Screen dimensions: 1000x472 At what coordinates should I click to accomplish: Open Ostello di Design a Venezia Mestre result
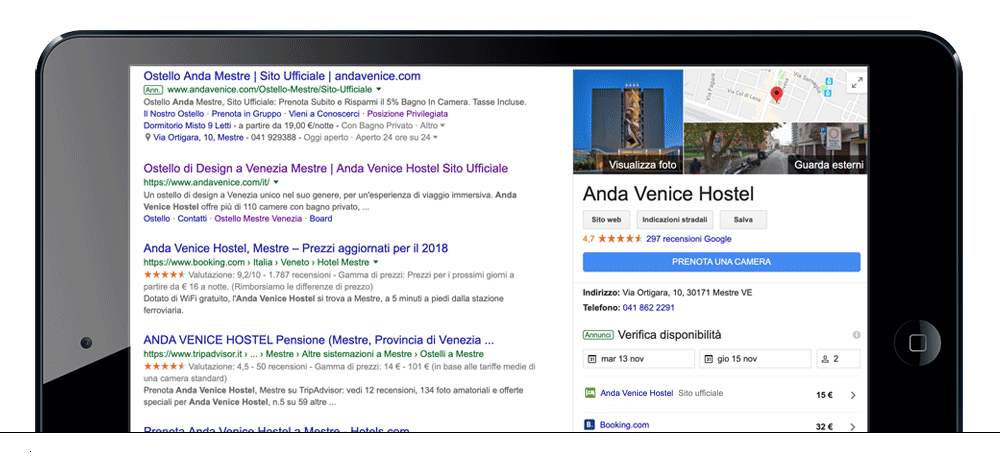pos(326,168)
